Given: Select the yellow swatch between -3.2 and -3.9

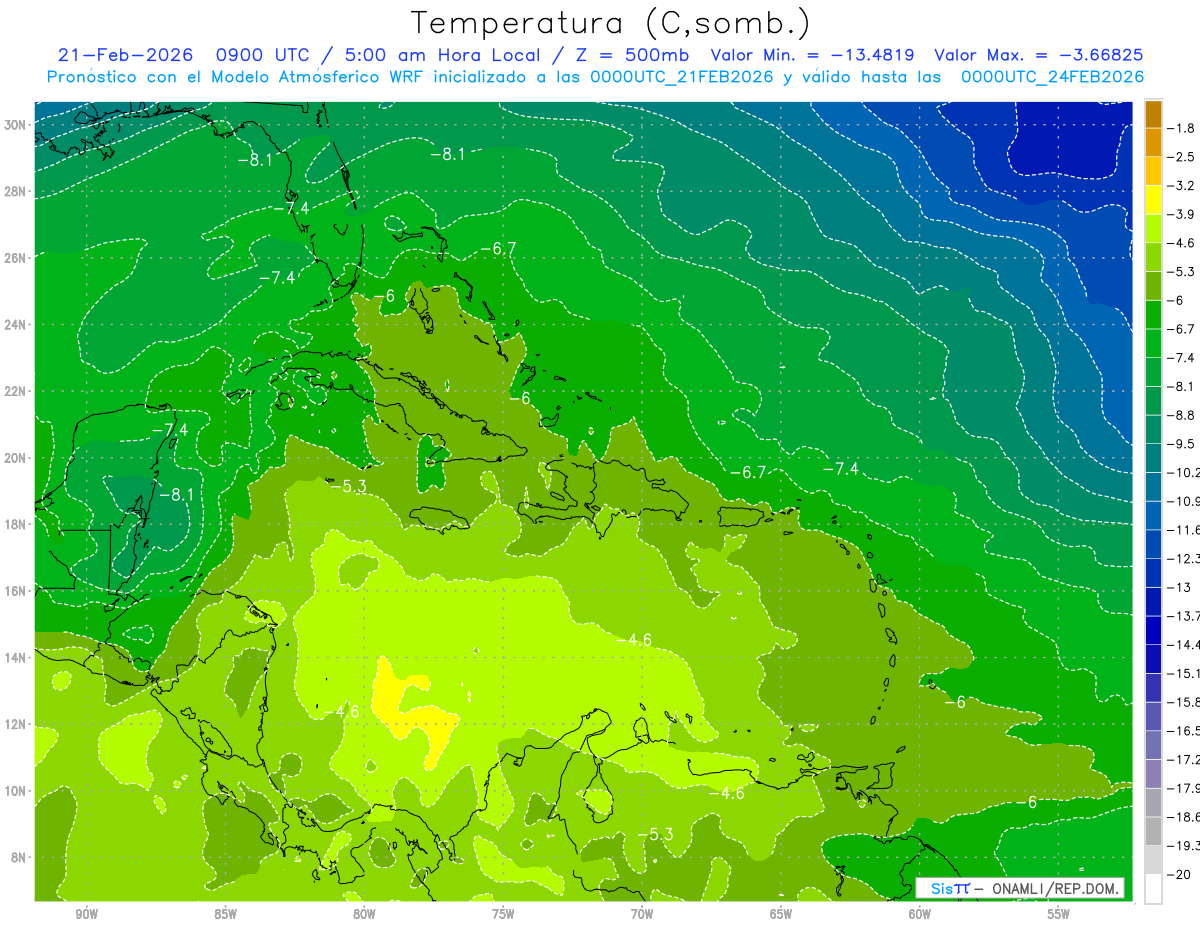Looking at the screenshot, I should pyautogui.click(x=1153, y=200).
